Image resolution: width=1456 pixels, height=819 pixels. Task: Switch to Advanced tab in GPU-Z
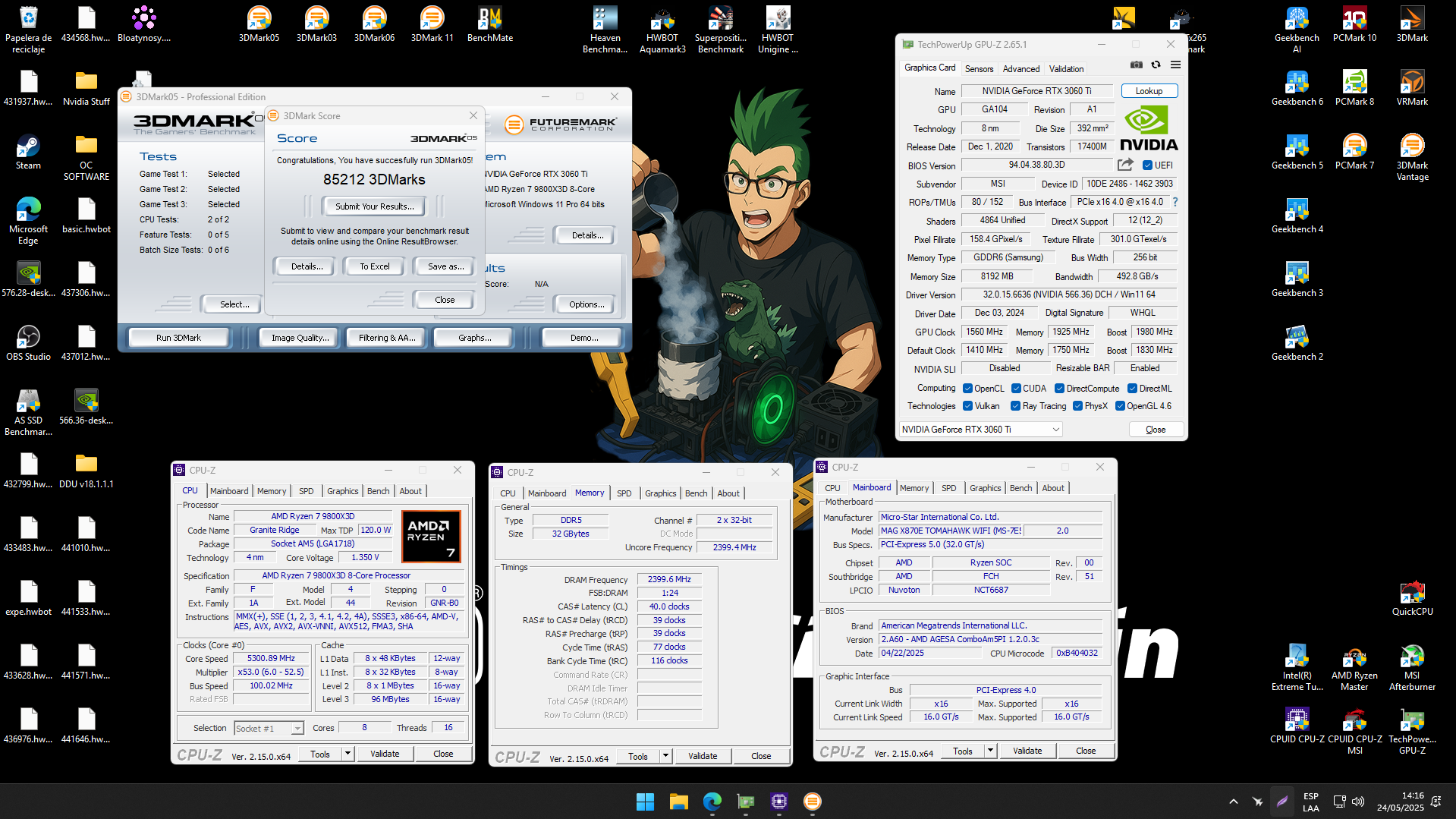coord(1021,68)
